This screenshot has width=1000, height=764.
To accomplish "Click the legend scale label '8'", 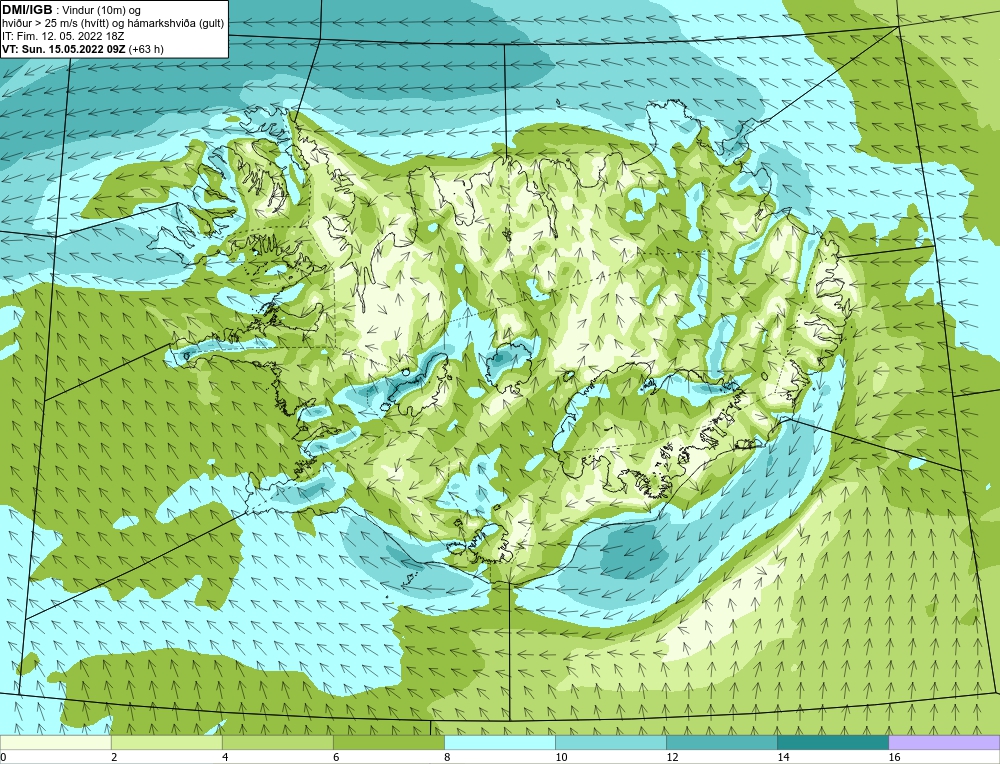I will tap(446, 757).
